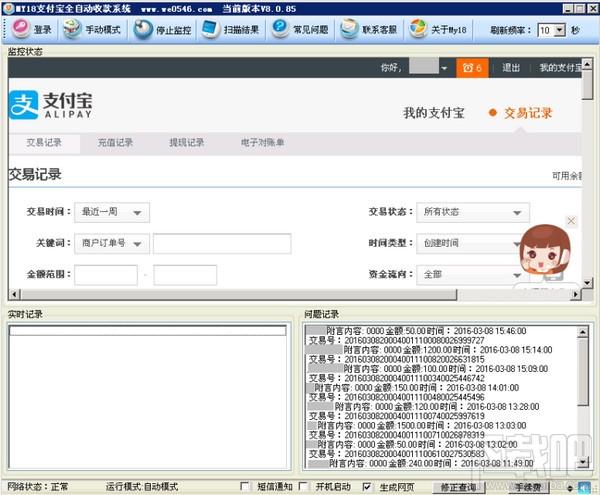Click the 实时记录 top input row
This screenshot has width=600, height=495.
click(147, 330)
